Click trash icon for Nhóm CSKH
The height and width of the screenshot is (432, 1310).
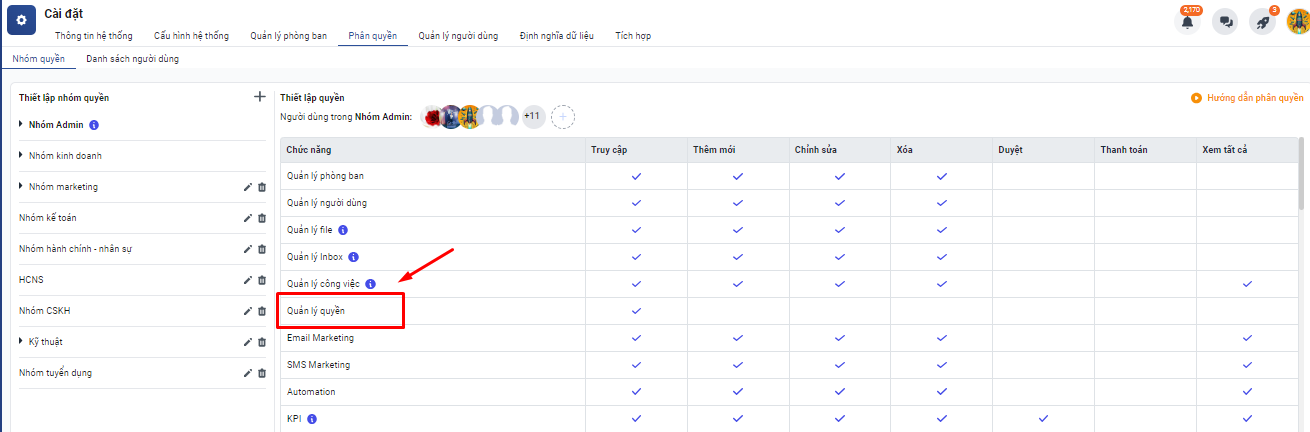[262, 311]
